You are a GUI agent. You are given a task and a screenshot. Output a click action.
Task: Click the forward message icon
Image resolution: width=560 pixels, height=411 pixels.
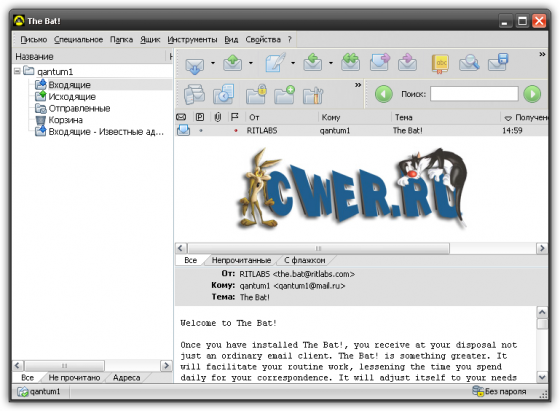click(380, 62)
